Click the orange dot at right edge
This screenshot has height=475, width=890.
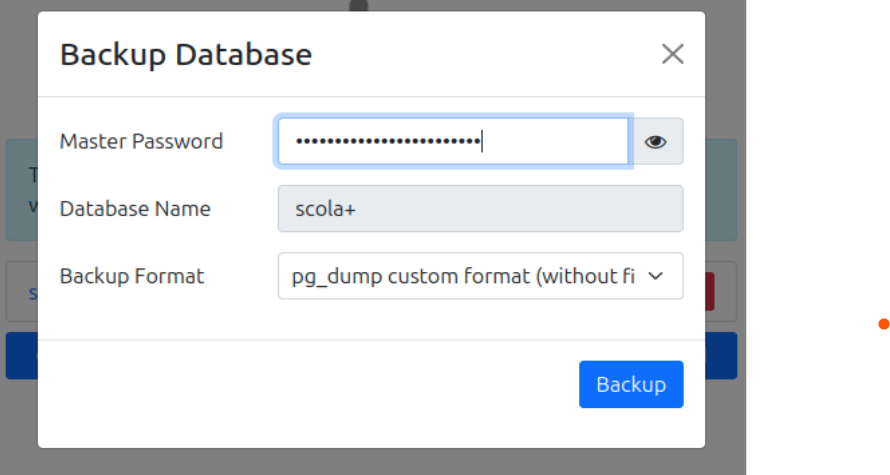883,324
